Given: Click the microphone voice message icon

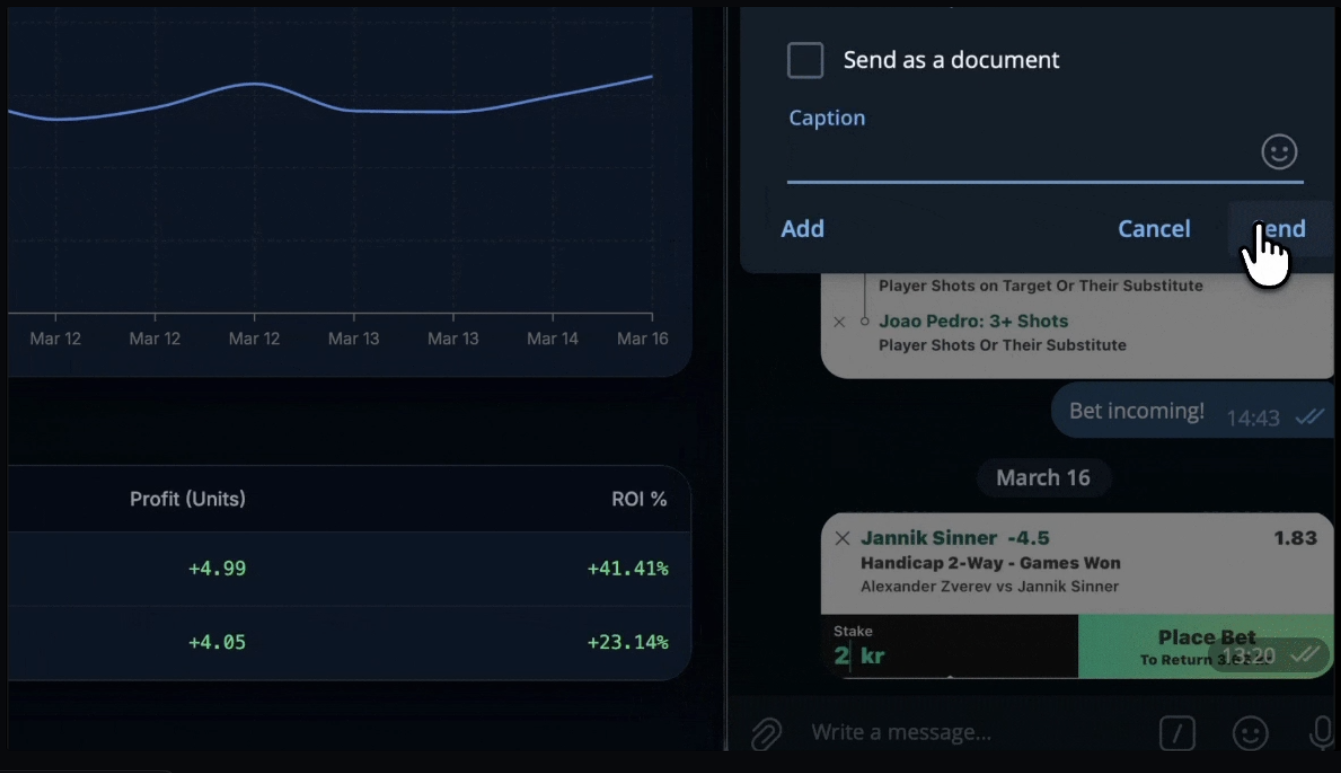Looking at the screenshot, I should (x=1321, y=733).
